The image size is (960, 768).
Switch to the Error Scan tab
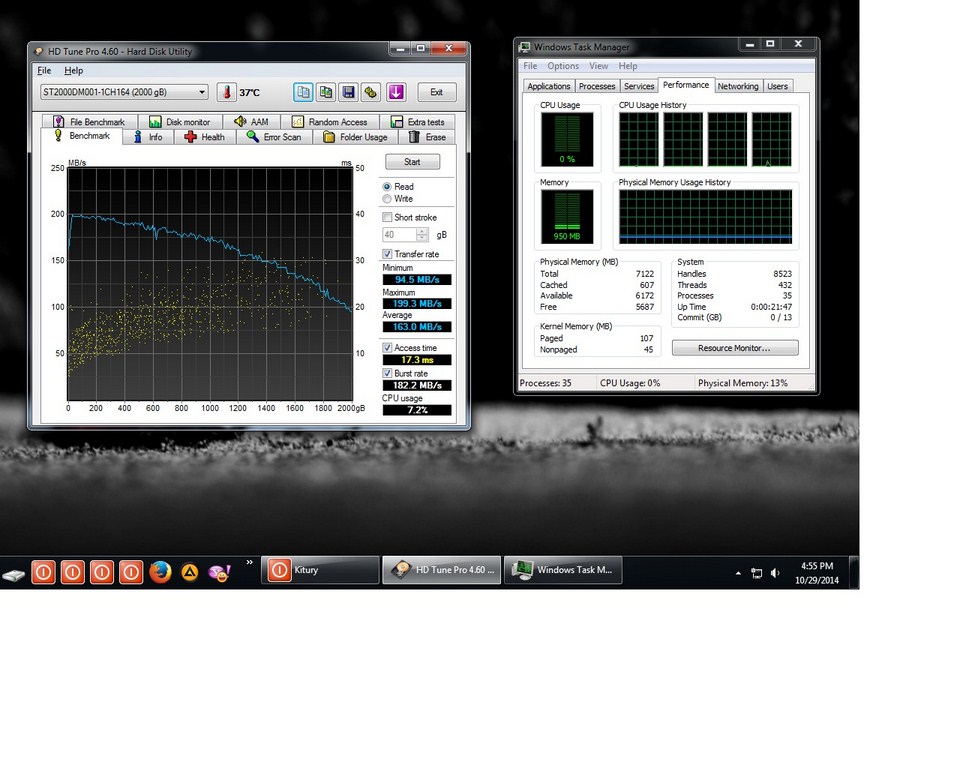[x=273, y=137]
